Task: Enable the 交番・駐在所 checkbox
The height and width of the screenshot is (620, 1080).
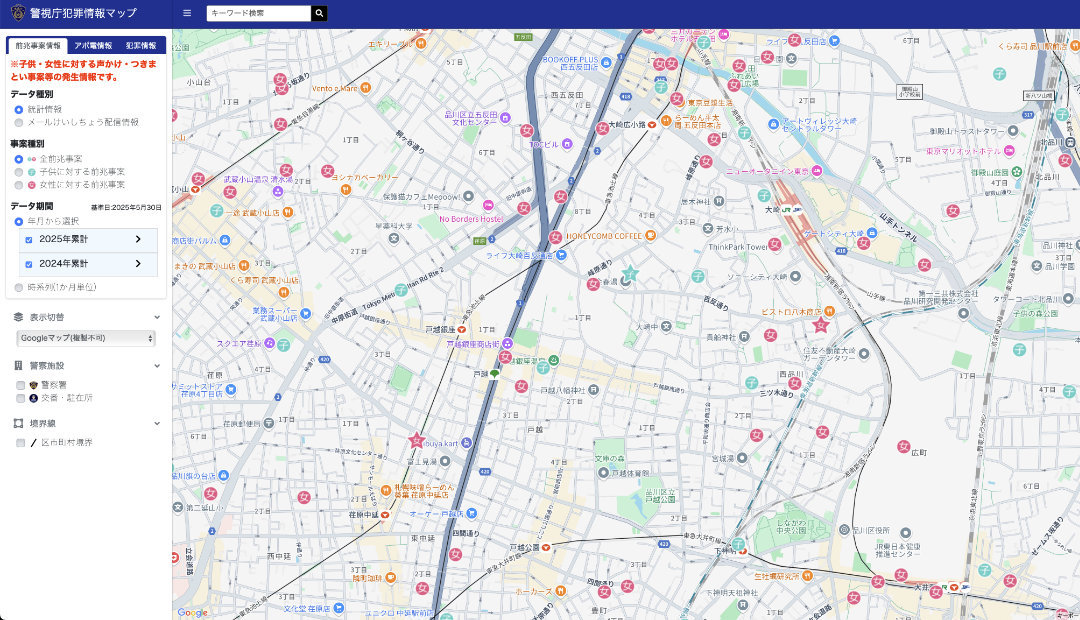Action: [x=21, y=398]
